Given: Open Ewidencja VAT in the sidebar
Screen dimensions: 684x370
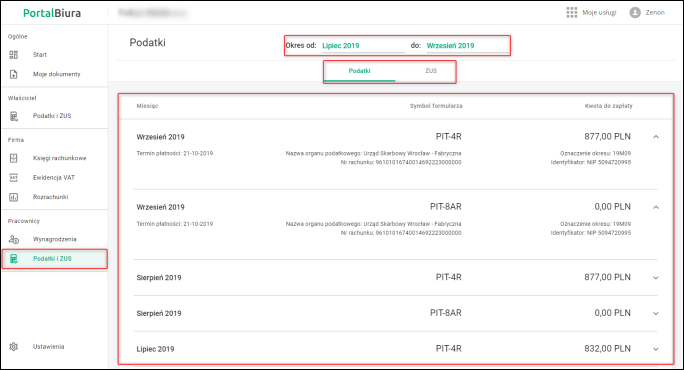Looking at the screenshot, I should [54, 178].
